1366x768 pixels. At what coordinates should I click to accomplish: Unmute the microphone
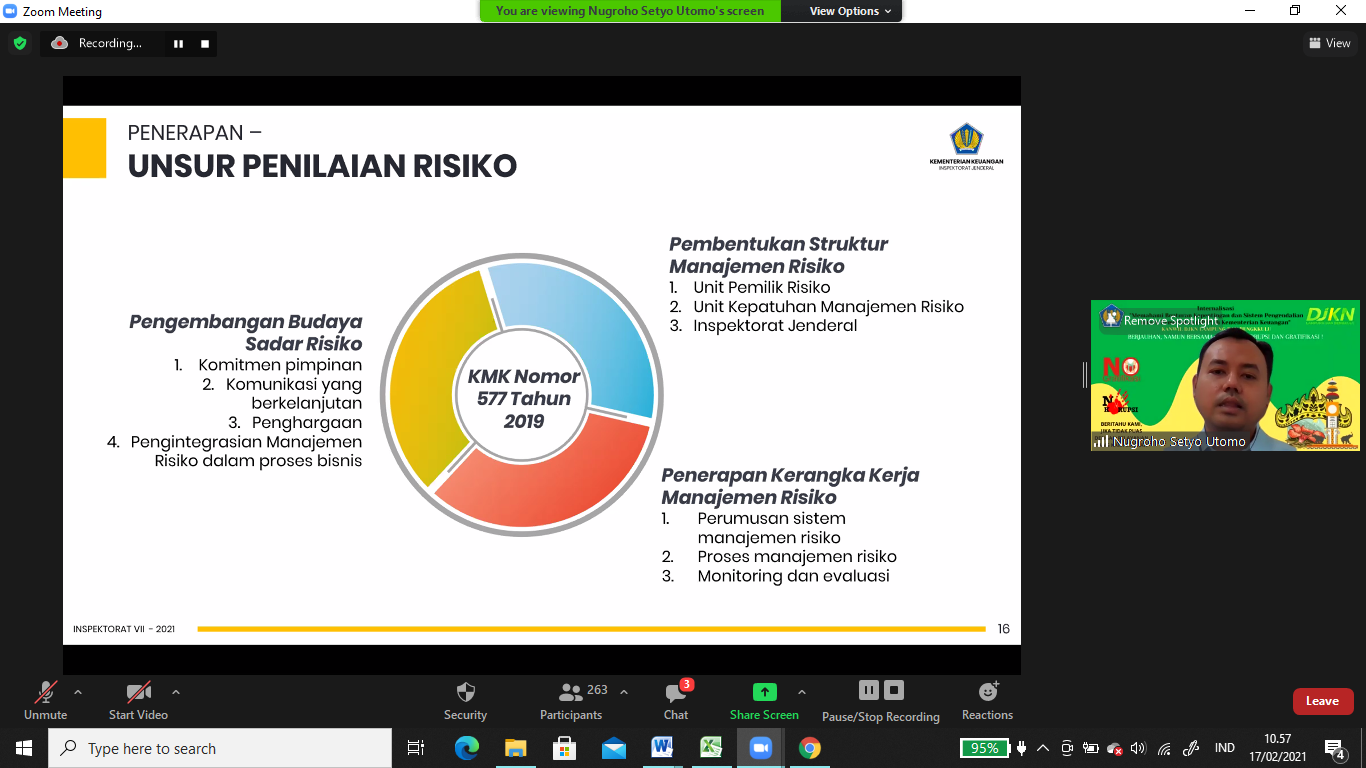point(46,700)
